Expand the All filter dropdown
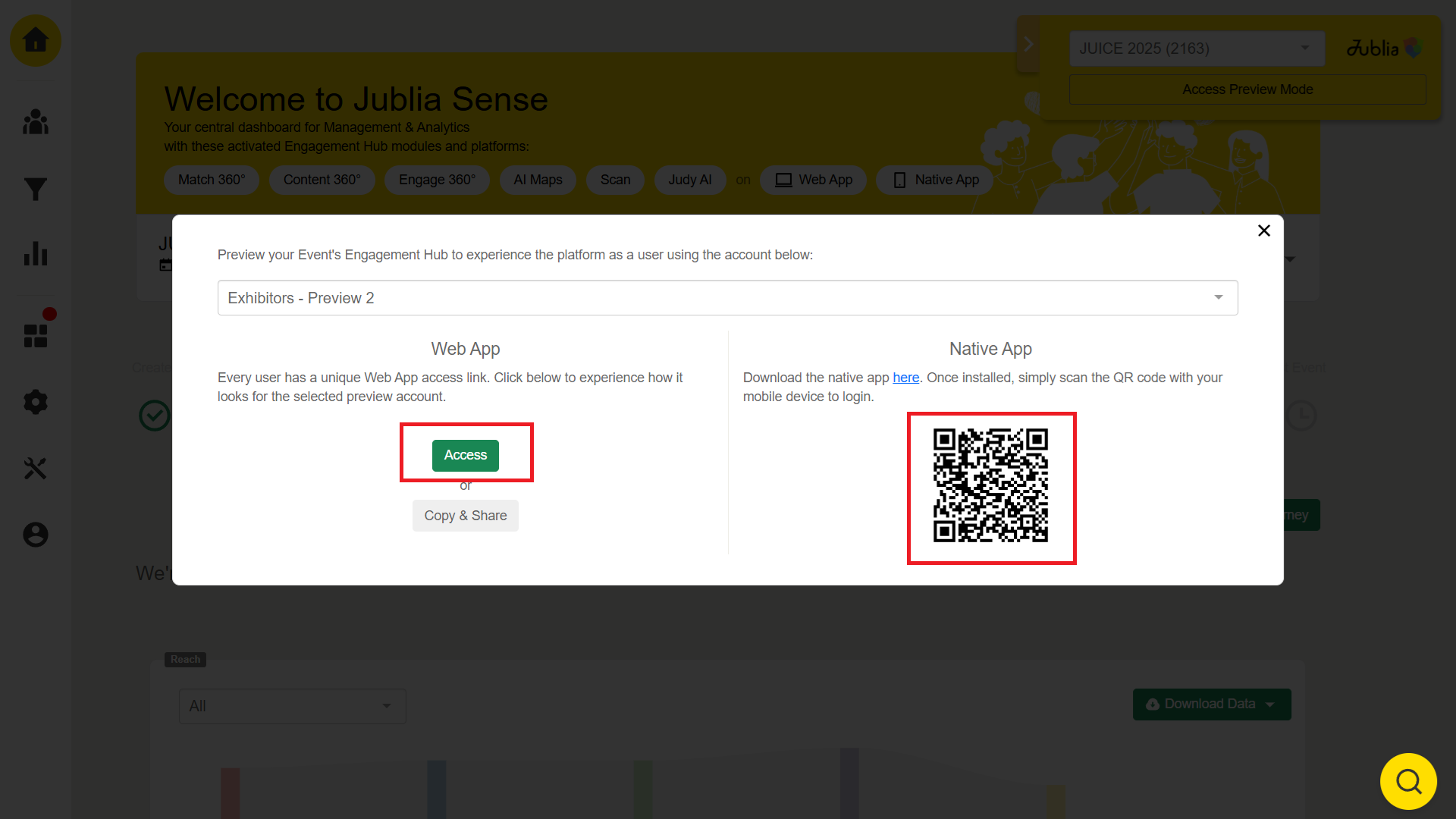Screen dimensions: 1456x819 click(x=292, y=706)
